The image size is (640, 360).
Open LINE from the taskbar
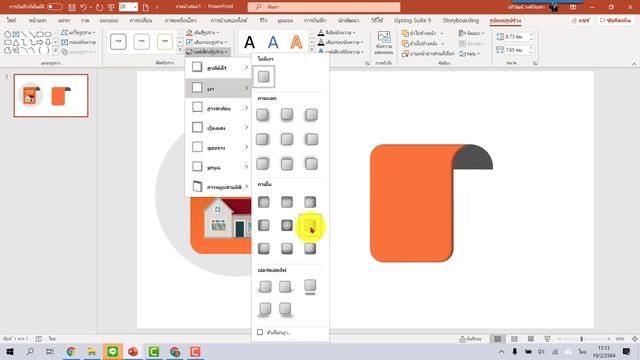click(x=113, y=351)
